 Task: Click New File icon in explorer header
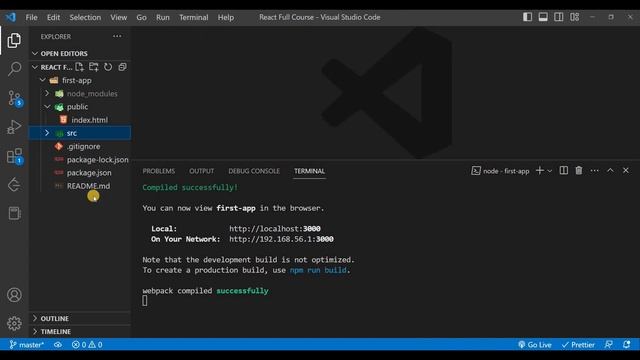80,67
